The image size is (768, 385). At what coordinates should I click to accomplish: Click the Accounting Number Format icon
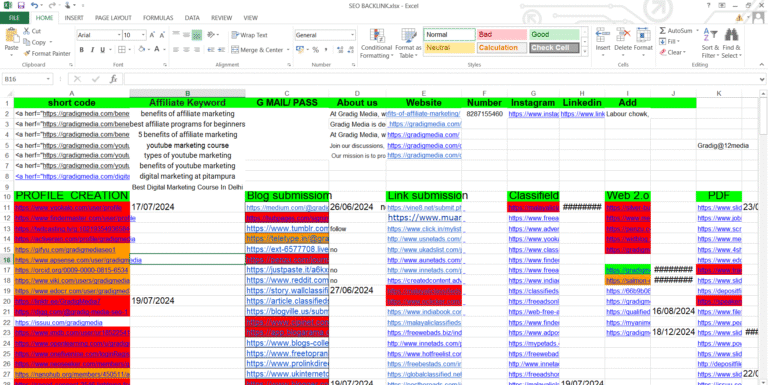[299, 49]
